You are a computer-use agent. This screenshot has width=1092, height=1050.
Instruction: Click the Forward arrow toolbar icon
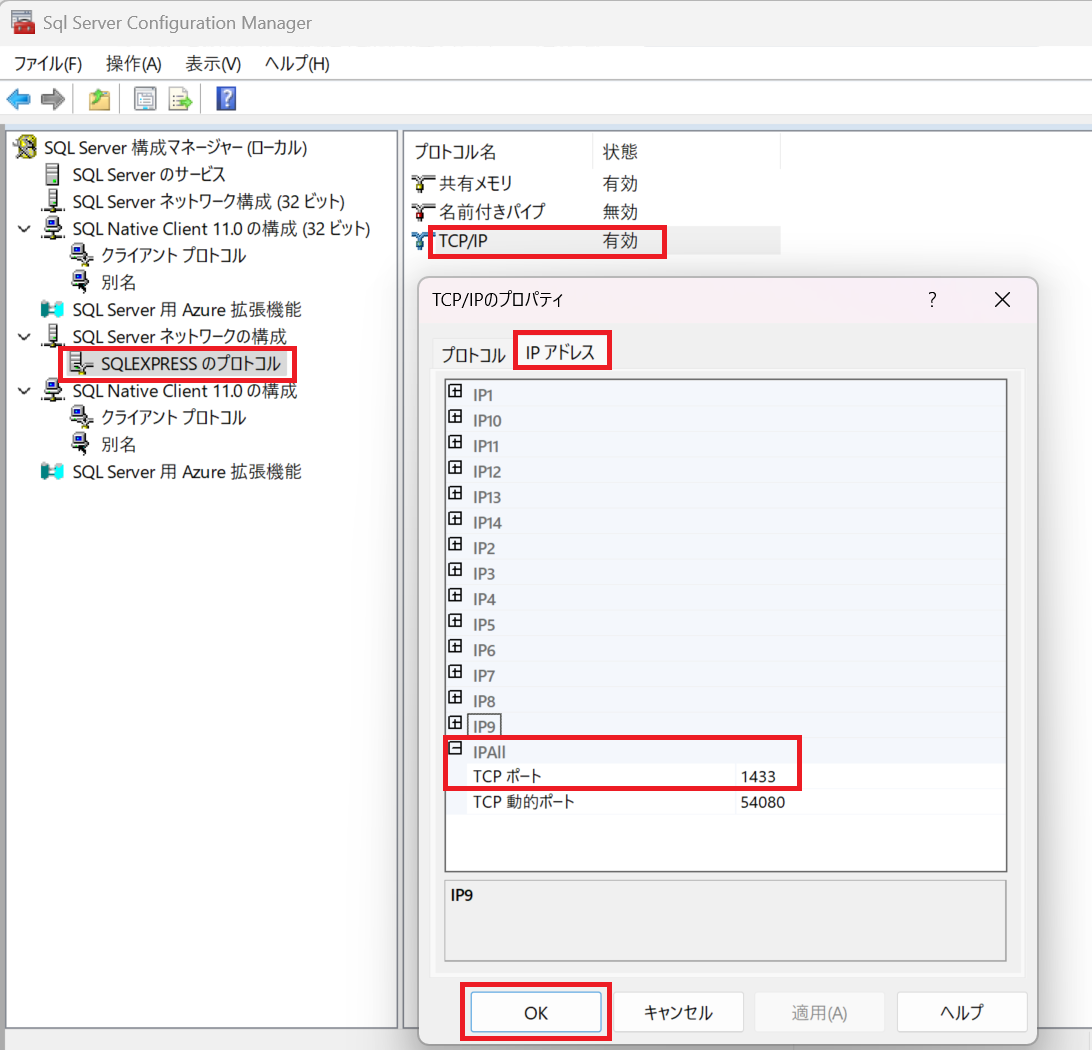coord(53,100)
